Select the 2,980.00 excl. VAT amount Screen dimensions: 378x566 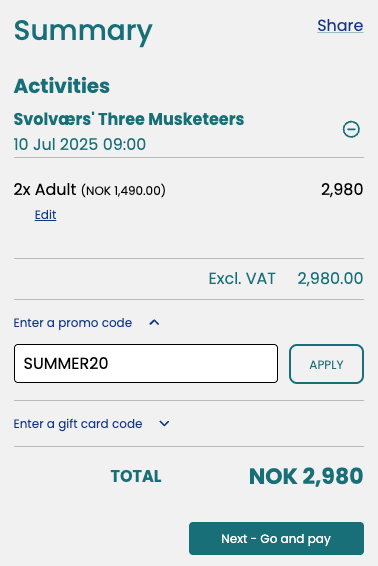click(330, 279)
